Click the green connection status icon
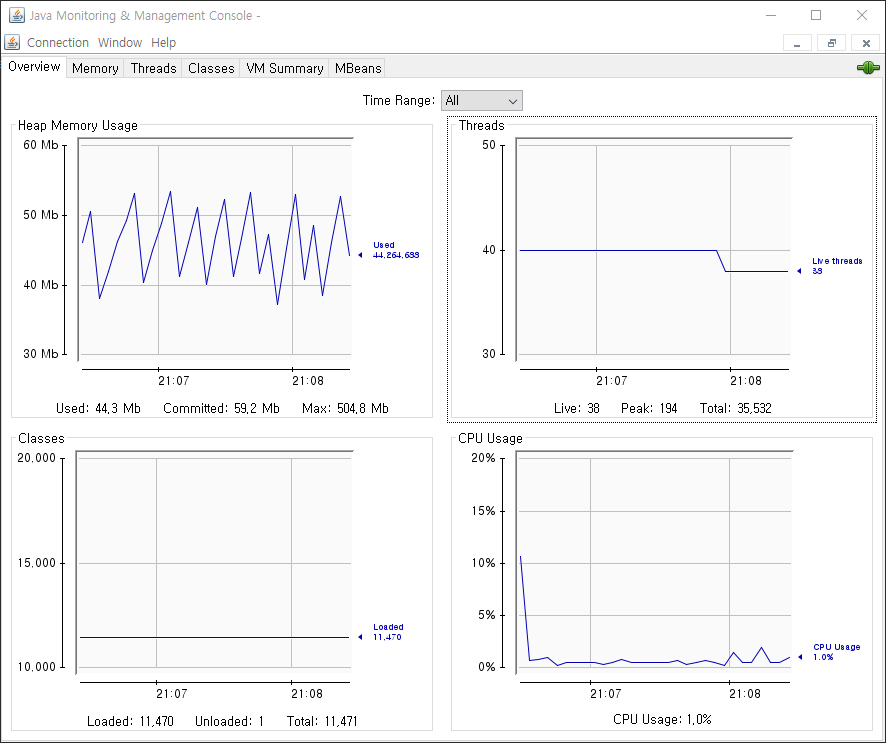Image resolution: width=886 pixels, height=743 pixels. 868,68
